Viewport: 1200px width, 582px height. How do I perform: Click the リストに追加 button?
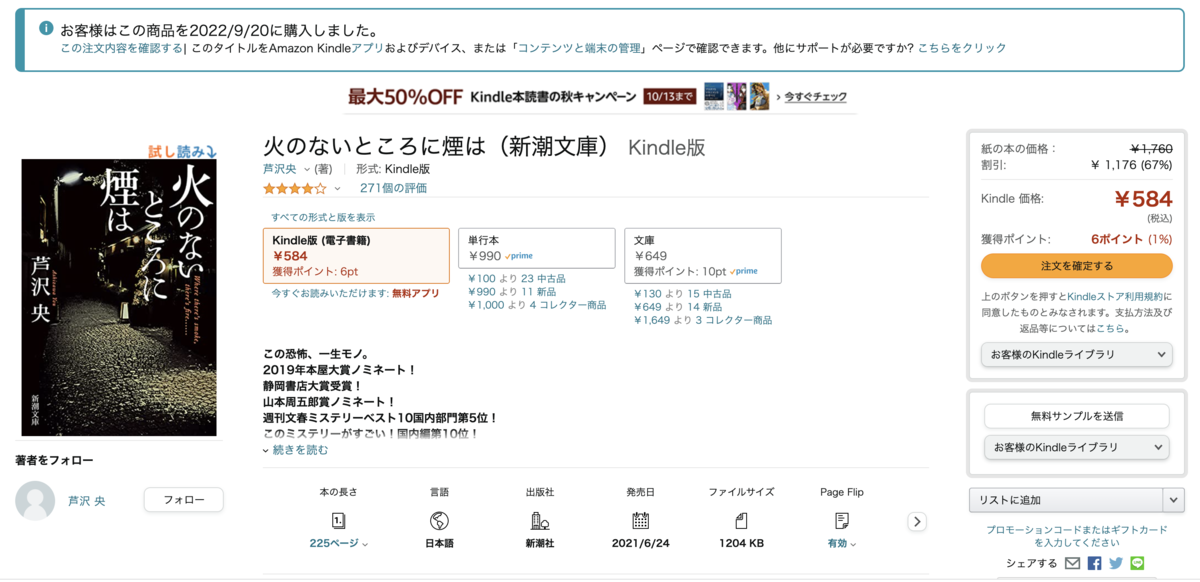point(1066,500)
